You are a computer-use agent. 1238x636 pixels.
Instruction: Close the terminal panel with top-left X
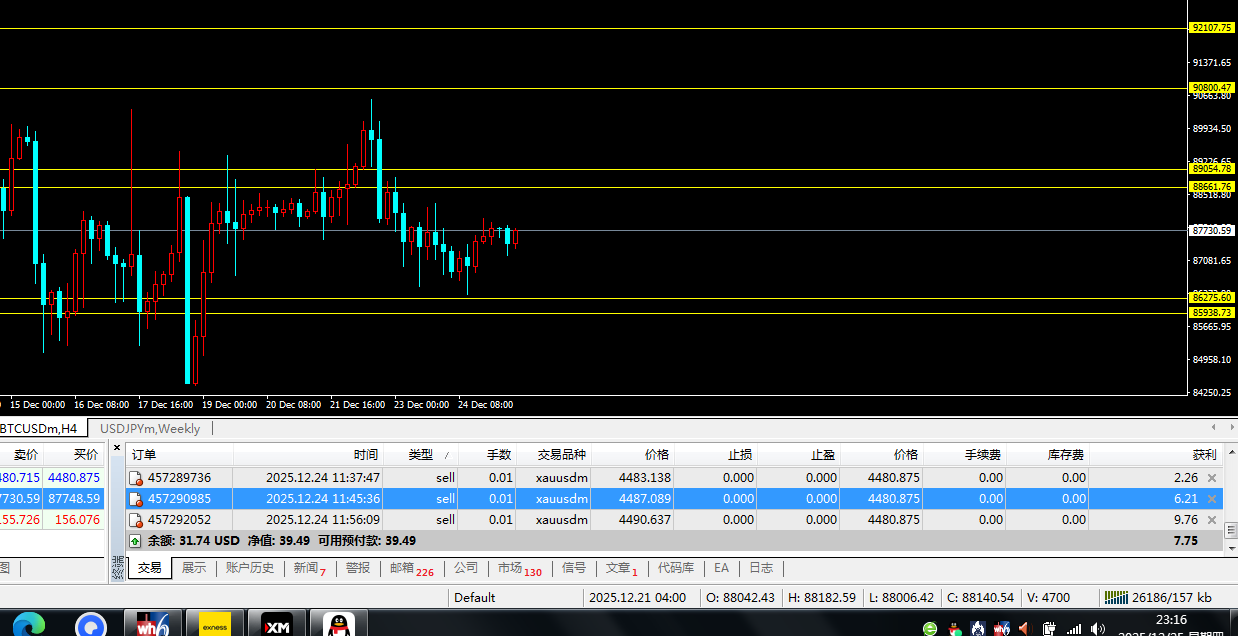116,447
